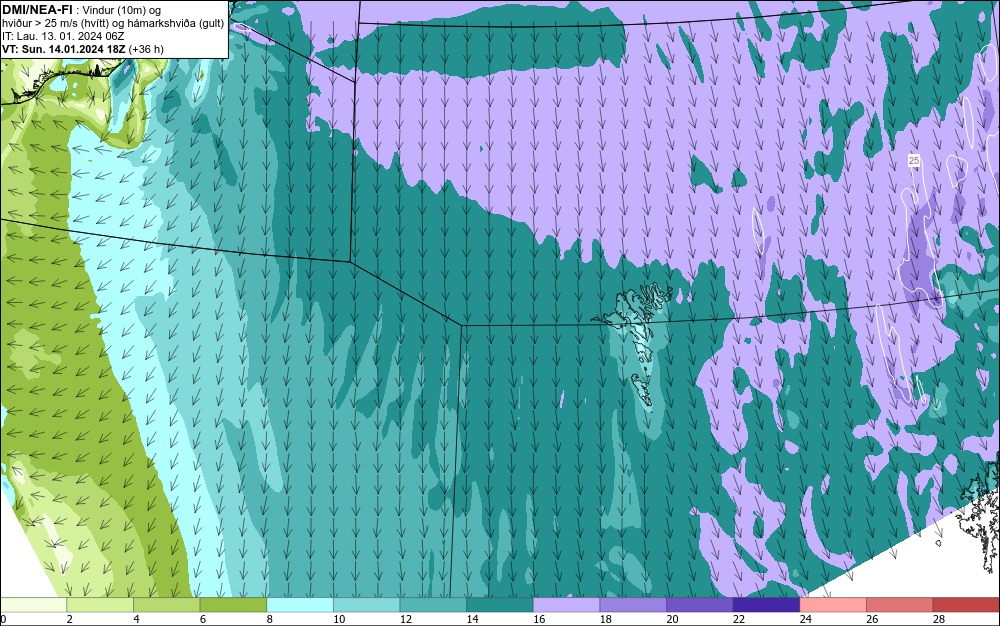This screenshot has width=1000, height=626.
Task: Click the legend value '16'
Action: click(x=539, y=619)
